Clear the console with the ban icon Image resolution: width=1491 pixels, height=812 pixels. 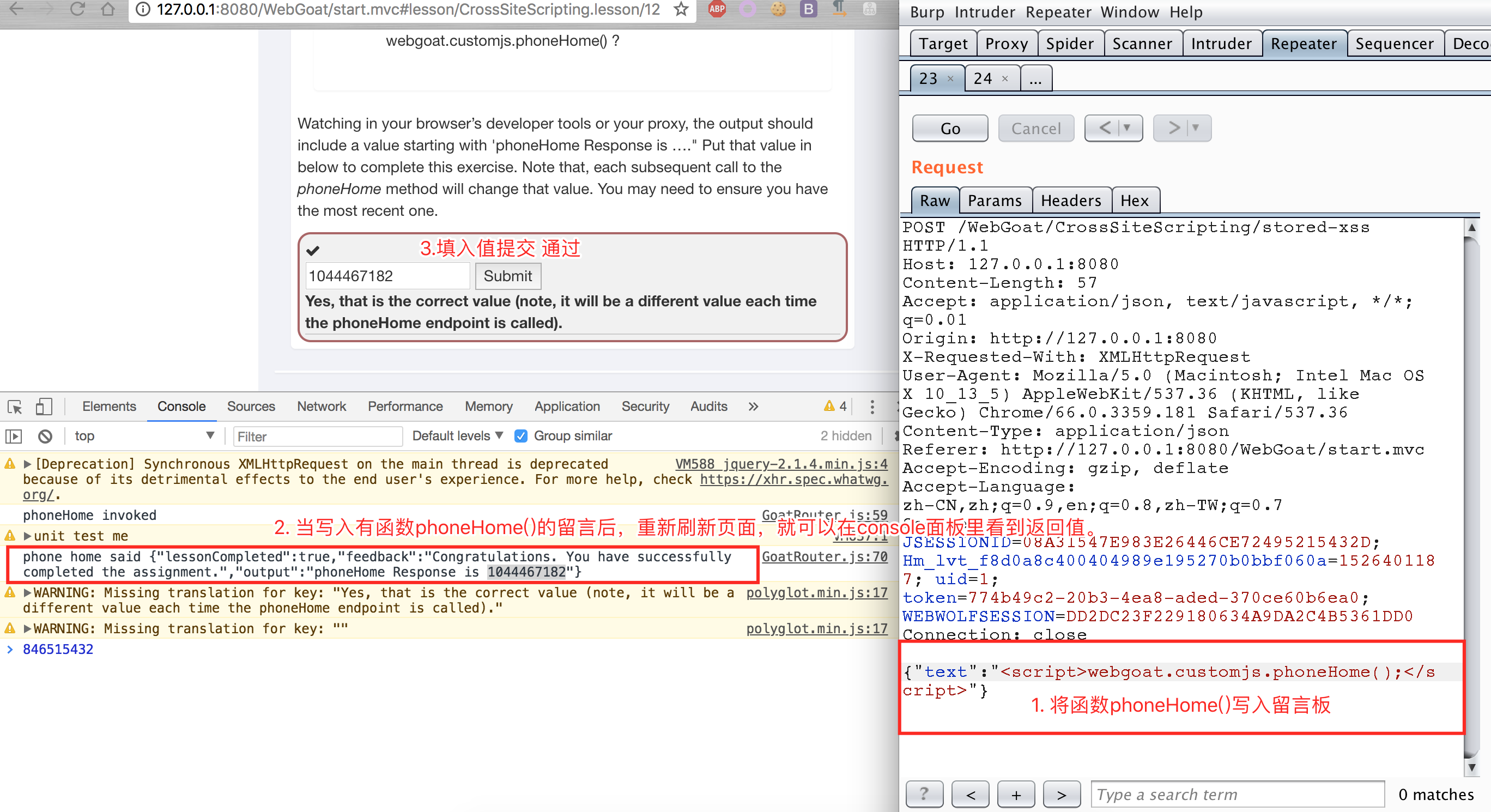pyautogui.click(x=45, y=437)
